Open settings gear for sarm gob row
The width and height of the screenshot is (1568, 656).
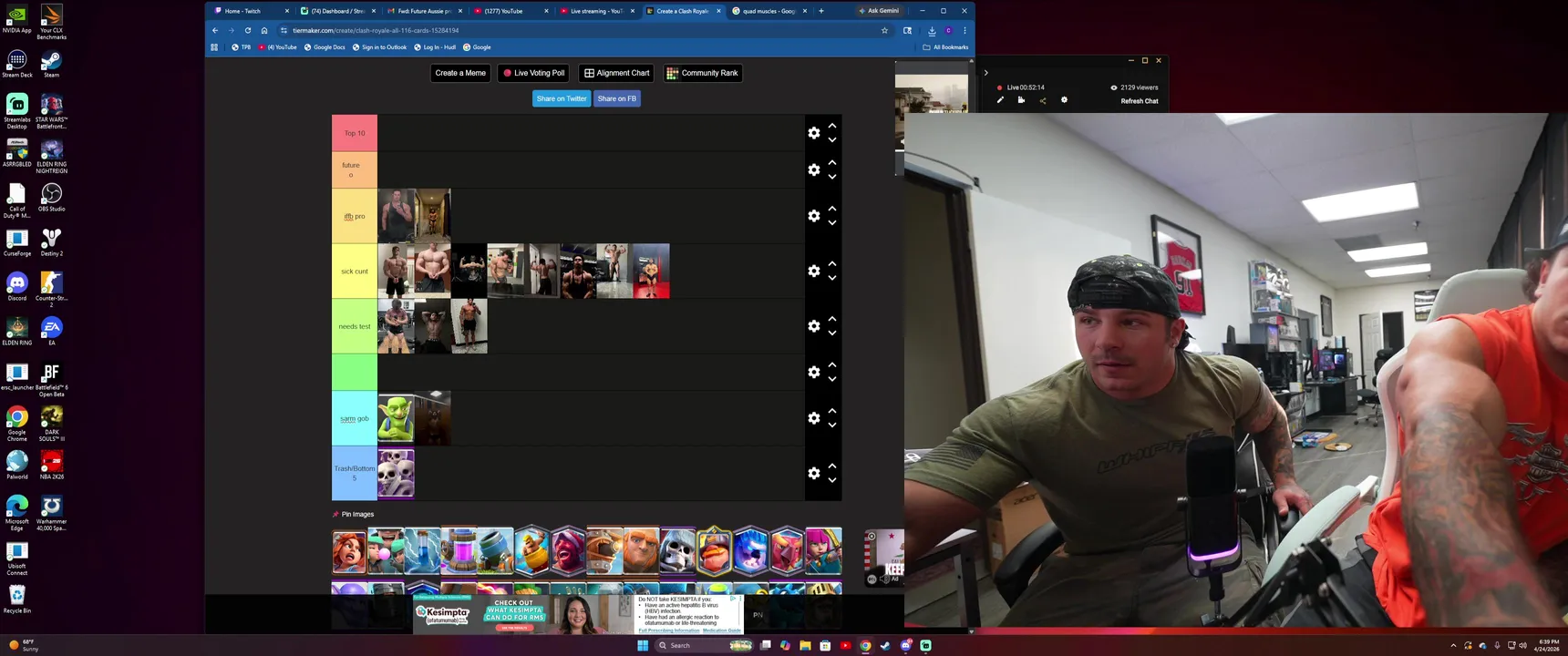pyautogui.click(x=814, y=418)
